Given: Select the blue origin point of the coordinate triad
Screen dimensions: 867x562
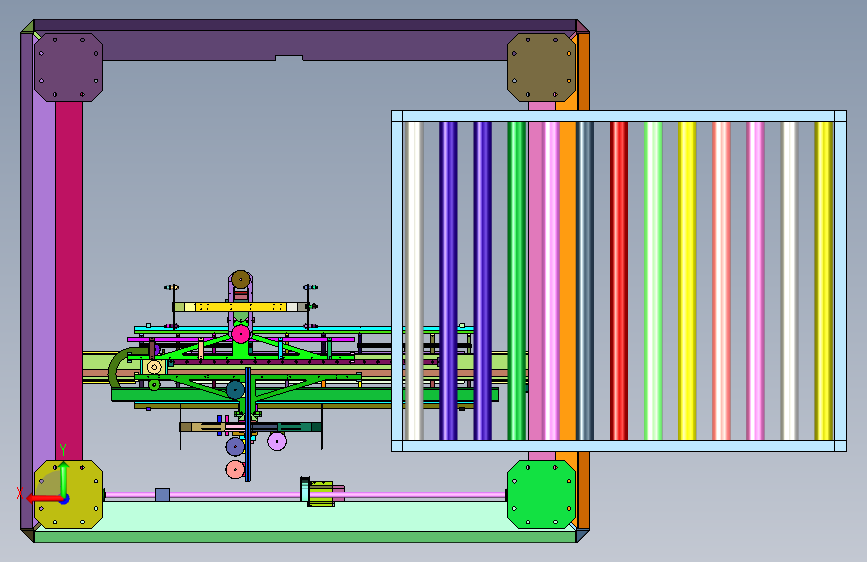Looking at the screenshot, I should point(64,499).
